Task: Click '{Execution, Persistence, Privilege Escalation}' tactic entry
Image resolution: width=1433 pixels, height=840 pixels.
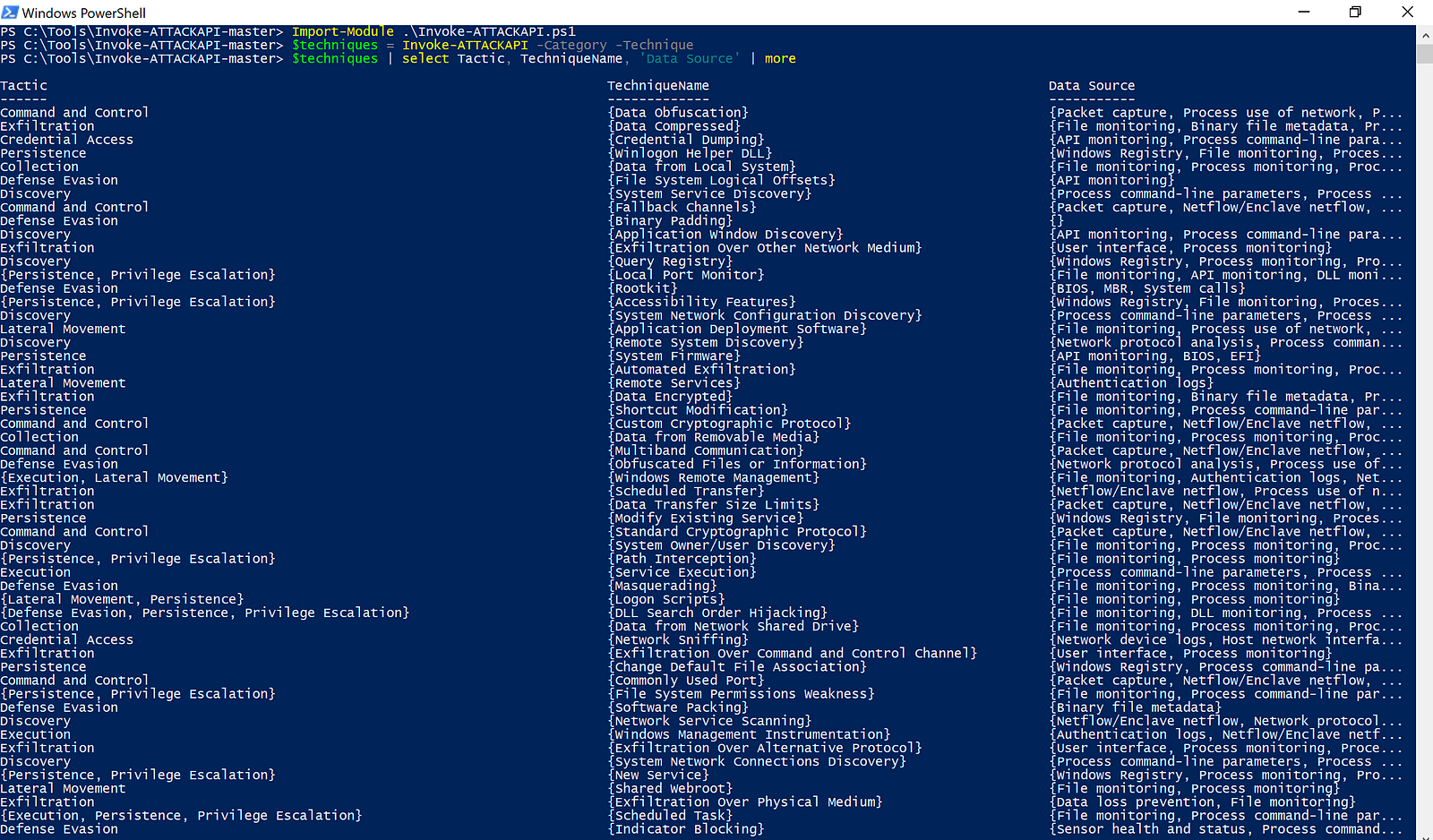Action: click(x=181, y=816)
